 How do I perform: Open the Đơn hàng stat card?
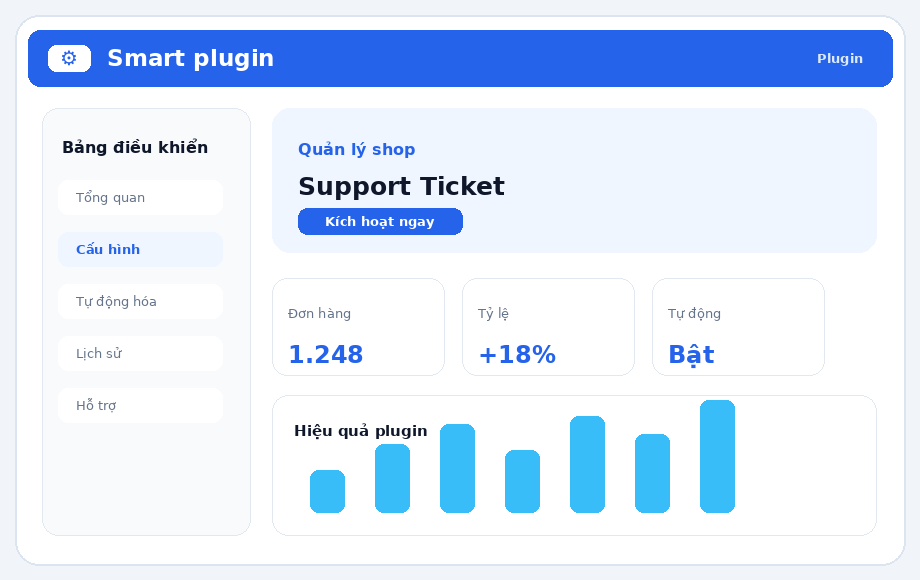358,327
